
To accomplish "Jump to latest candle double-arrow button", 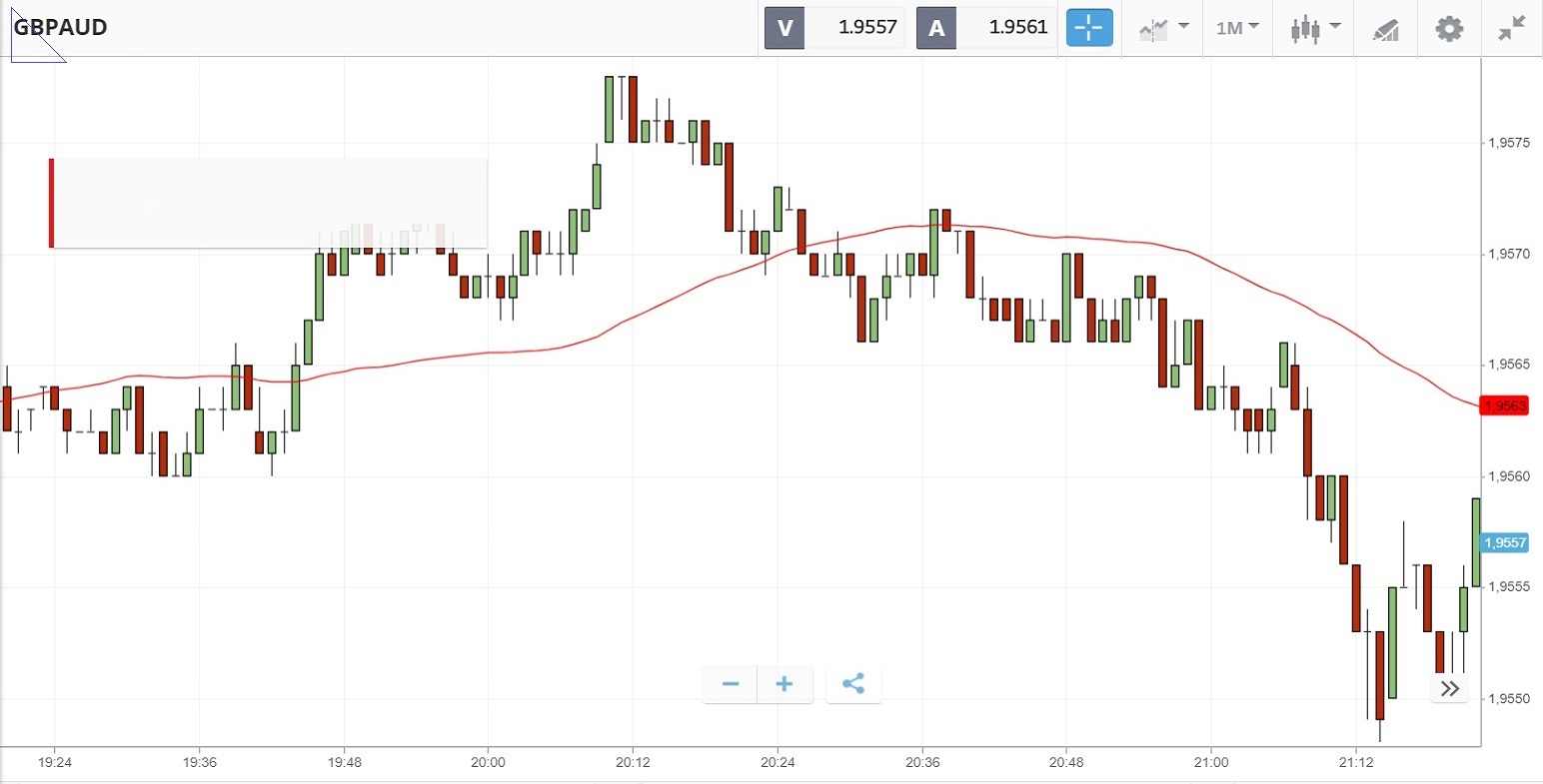I will (1450, 689).
